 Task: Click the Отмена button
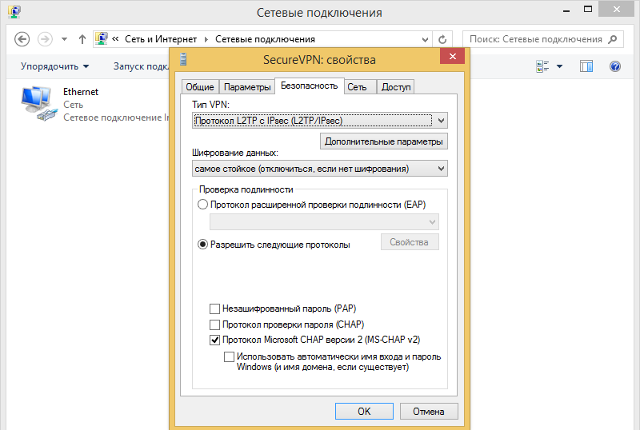tap(429, 411)
